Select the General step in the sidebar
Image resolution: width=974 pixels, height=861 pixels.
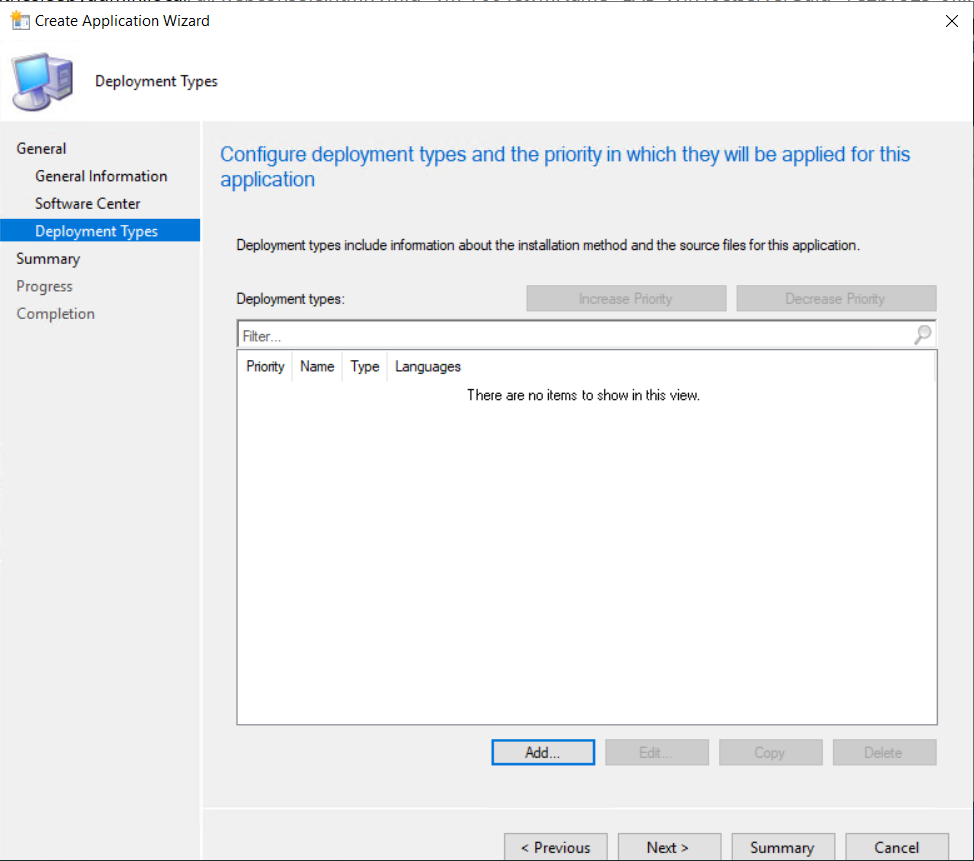click(41, 148)
